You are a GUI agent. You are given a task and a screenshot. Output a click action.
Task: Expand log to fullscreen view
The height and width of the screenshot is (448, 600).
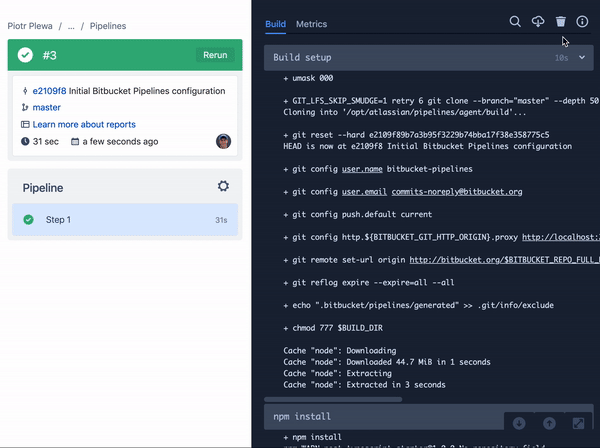coord(578,424)
